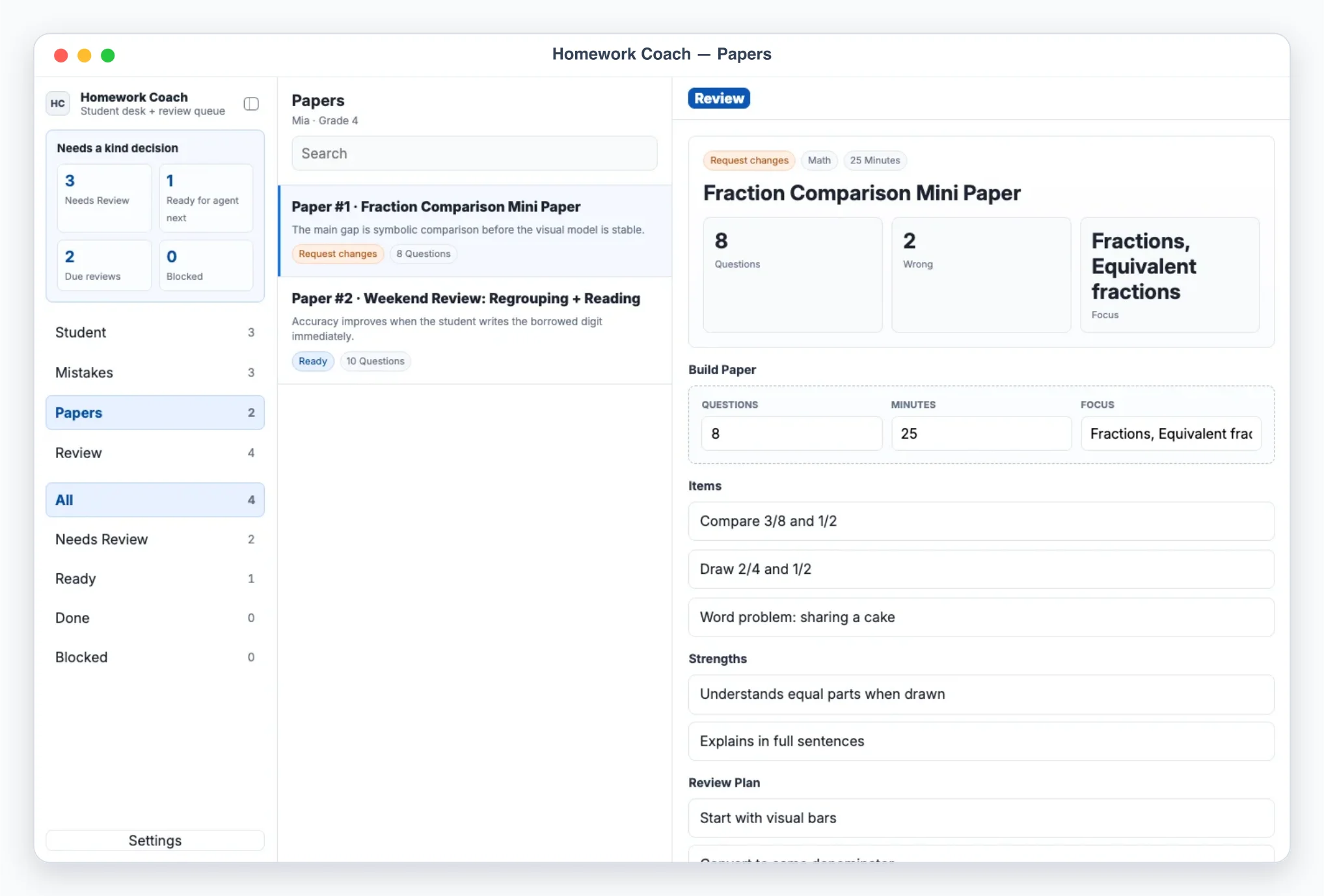The height and width of the screenshot is (896, 1324).
Task: Select Paper #2 Weekend Review entry
Action: pyautogui.click(x=475, y=331)
